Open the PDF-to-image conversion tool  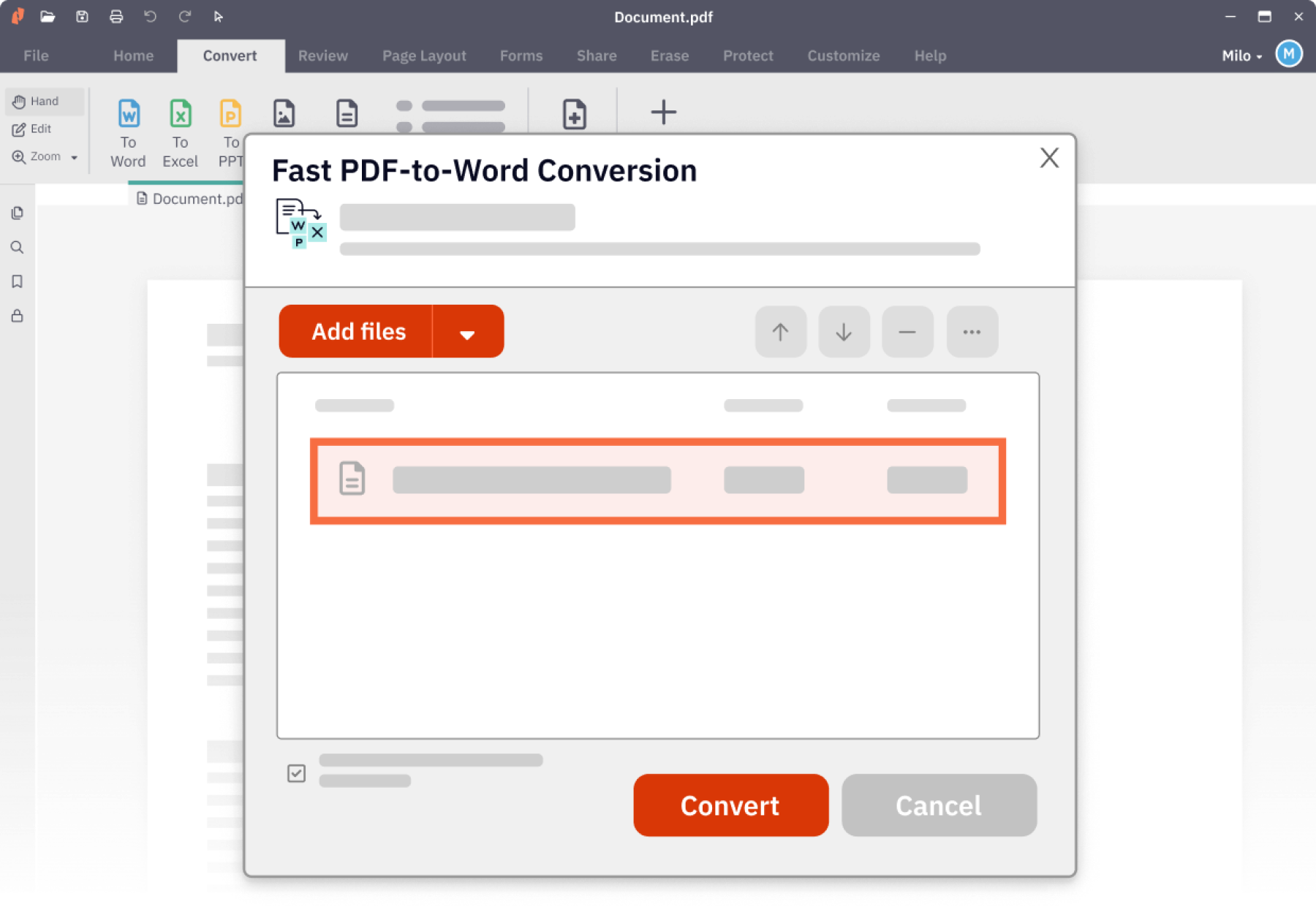pyautogui.click(x=284, y=113)
